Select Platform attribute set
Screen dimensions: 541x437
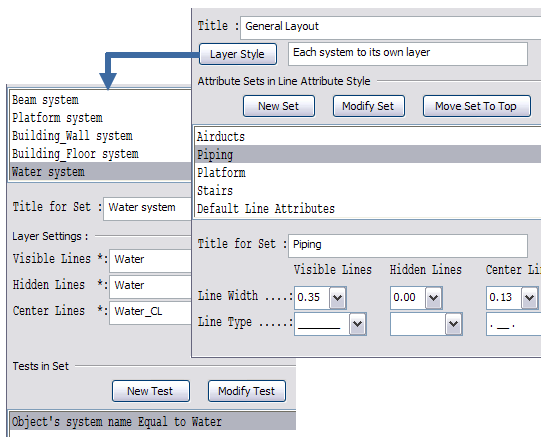pos(368,172)
